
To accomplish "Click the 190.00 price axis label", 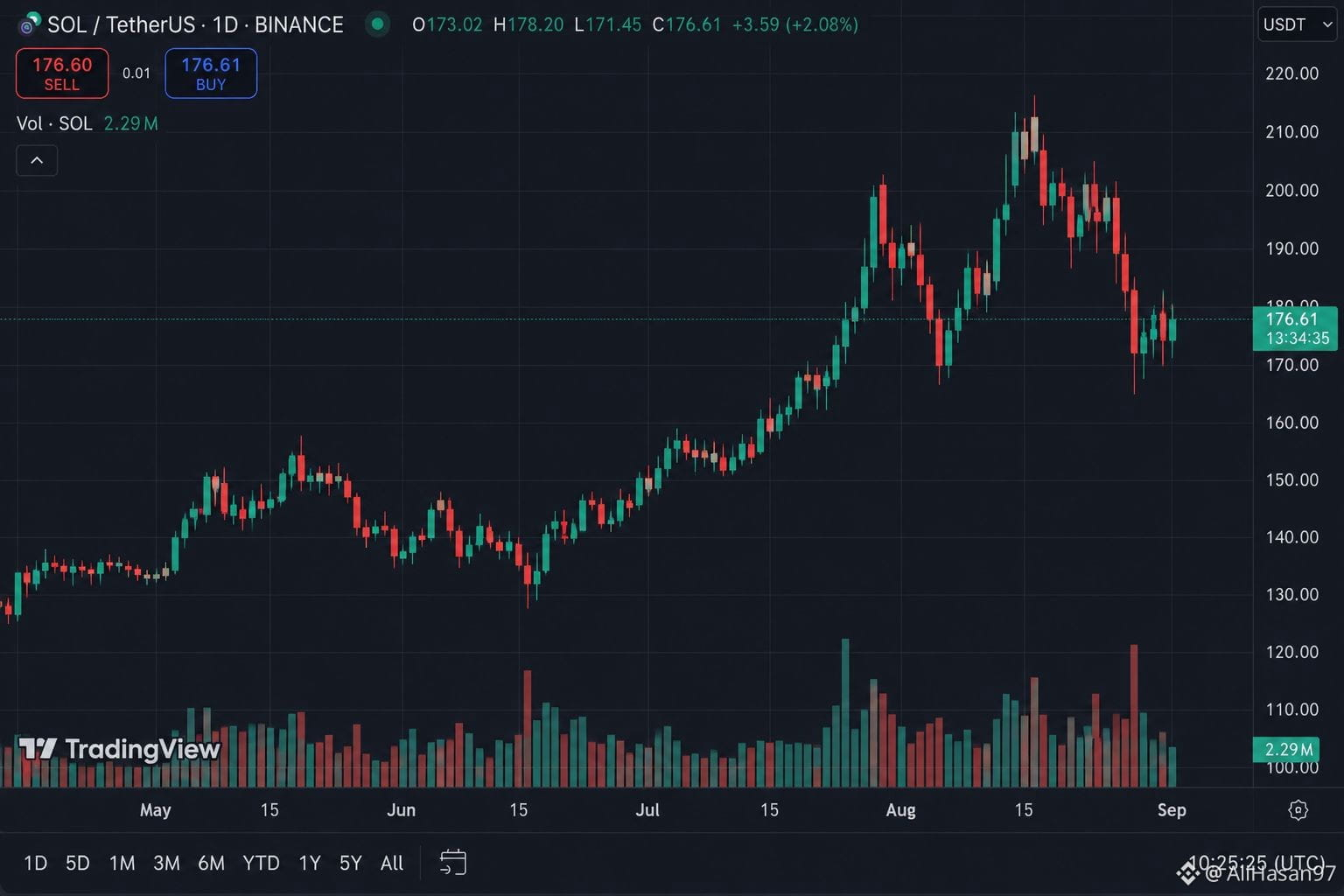I will (x=1291, y=248).
